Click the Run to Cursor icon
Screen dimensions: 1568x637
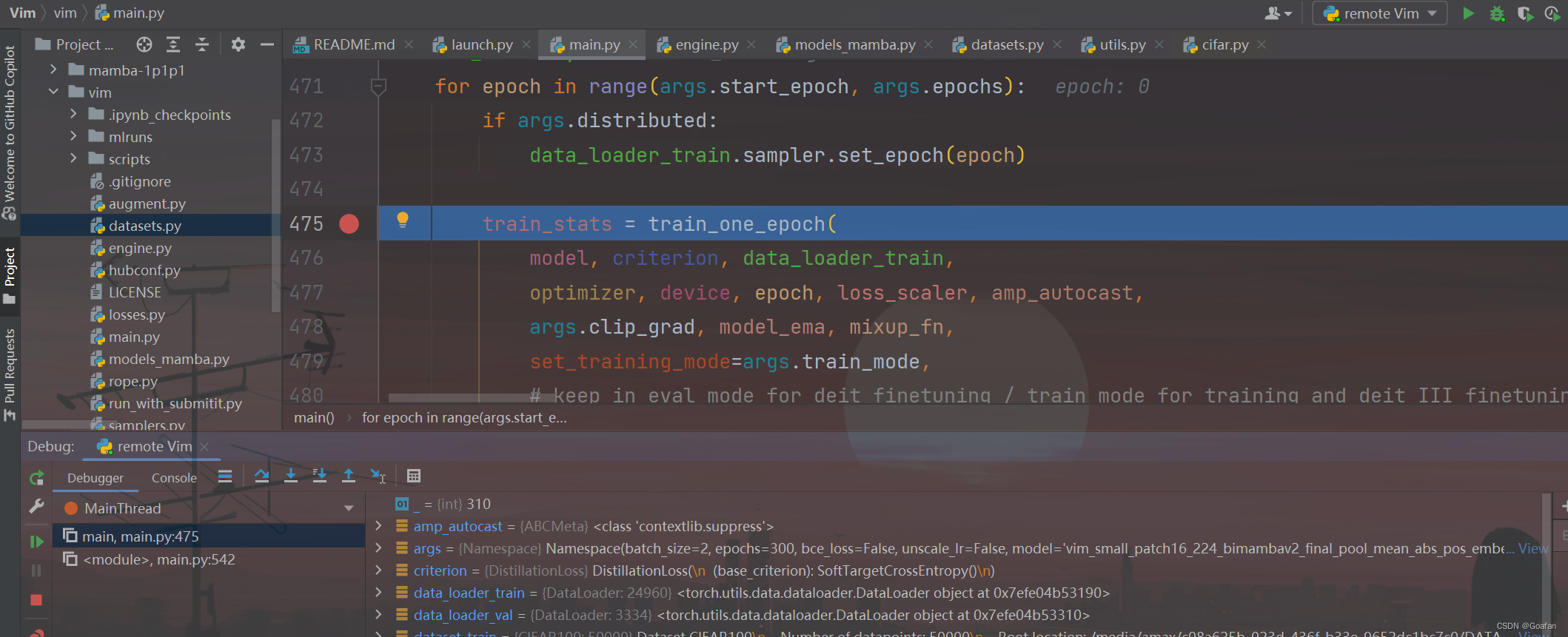click(378, 476)
